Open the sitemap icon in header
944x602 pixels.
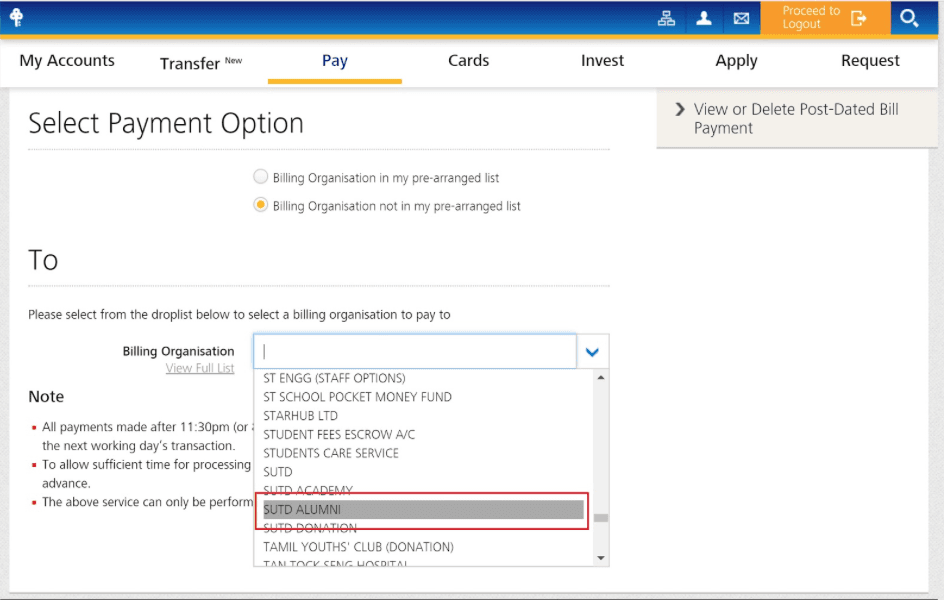[x=666, y=19]
